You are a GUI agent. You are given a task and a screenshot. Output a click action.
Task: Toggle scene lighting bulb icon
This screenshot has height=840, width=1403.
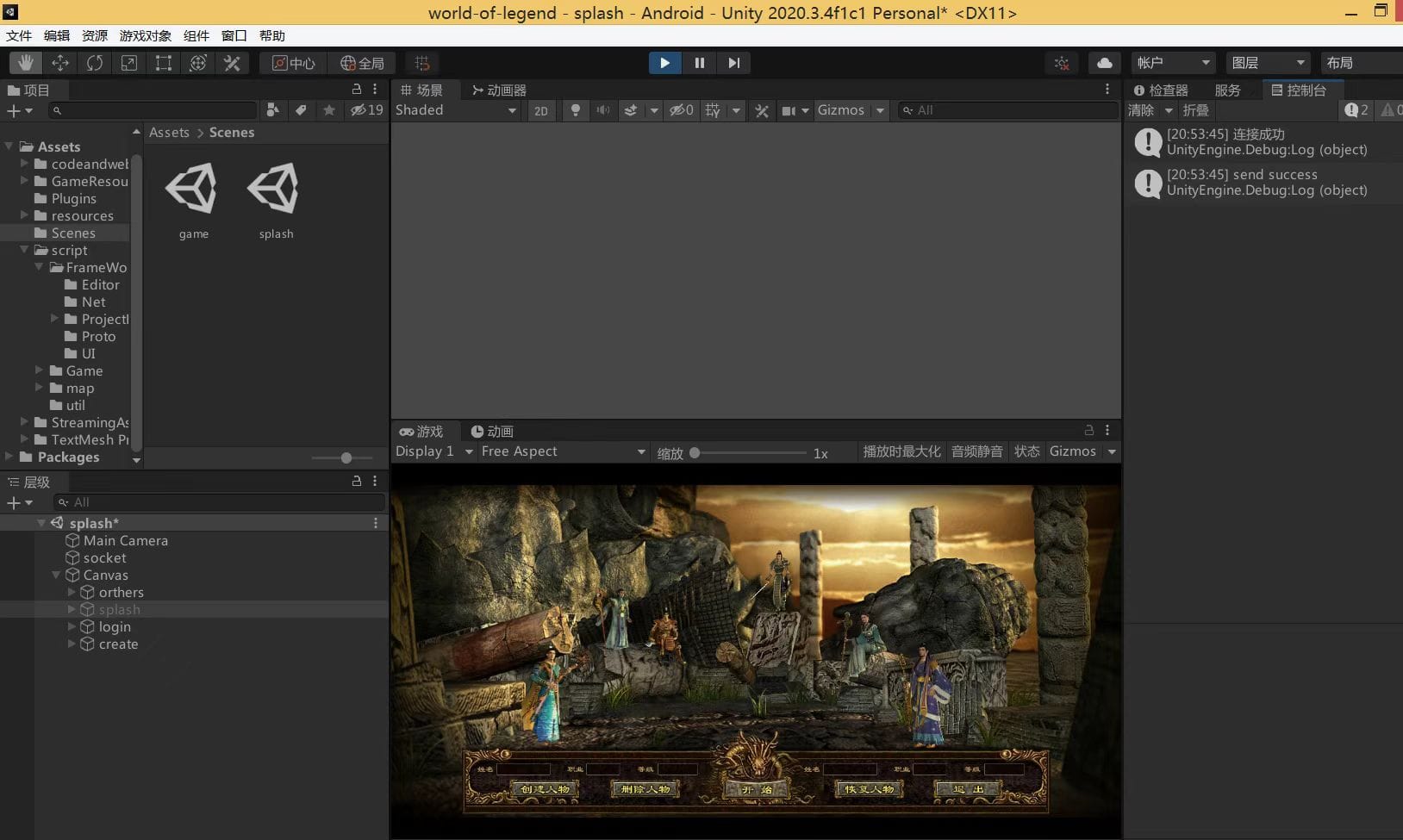tap(575, 110)
